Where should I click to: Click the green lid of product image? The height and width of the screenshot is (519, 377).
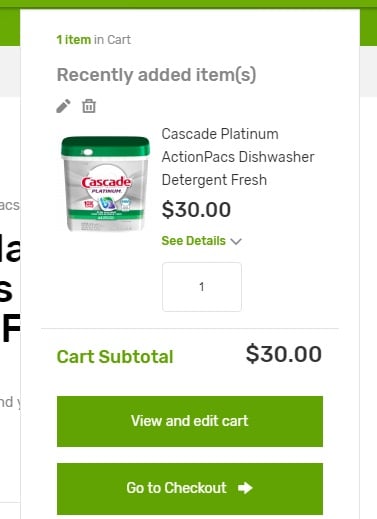(106, 146)
